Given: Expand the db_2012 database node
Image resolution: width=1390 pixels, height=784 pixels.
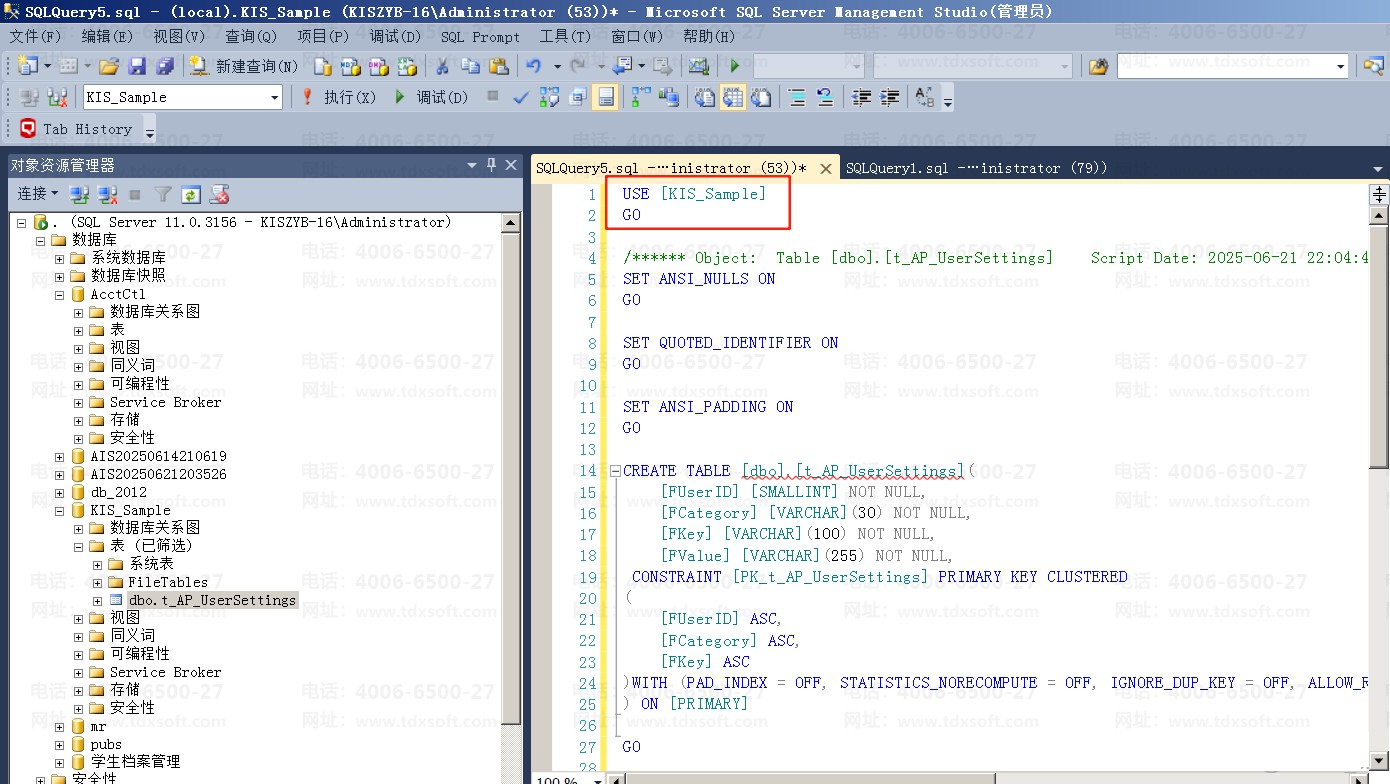Looking at the screenshot, I should click(60, 492).
